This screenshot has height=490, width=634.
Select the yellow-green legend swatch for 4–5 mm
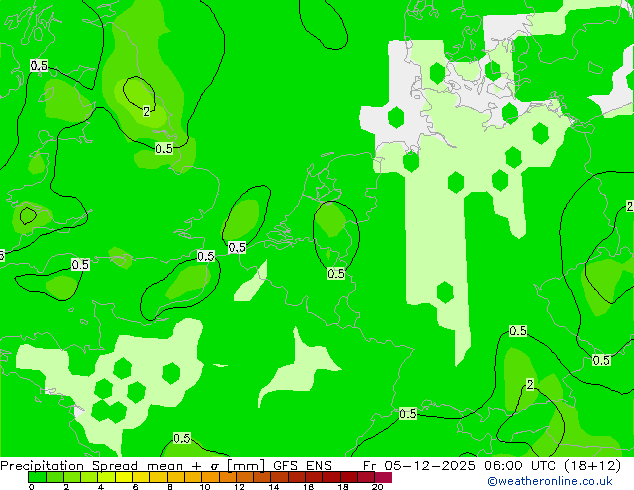click(107, 477)
